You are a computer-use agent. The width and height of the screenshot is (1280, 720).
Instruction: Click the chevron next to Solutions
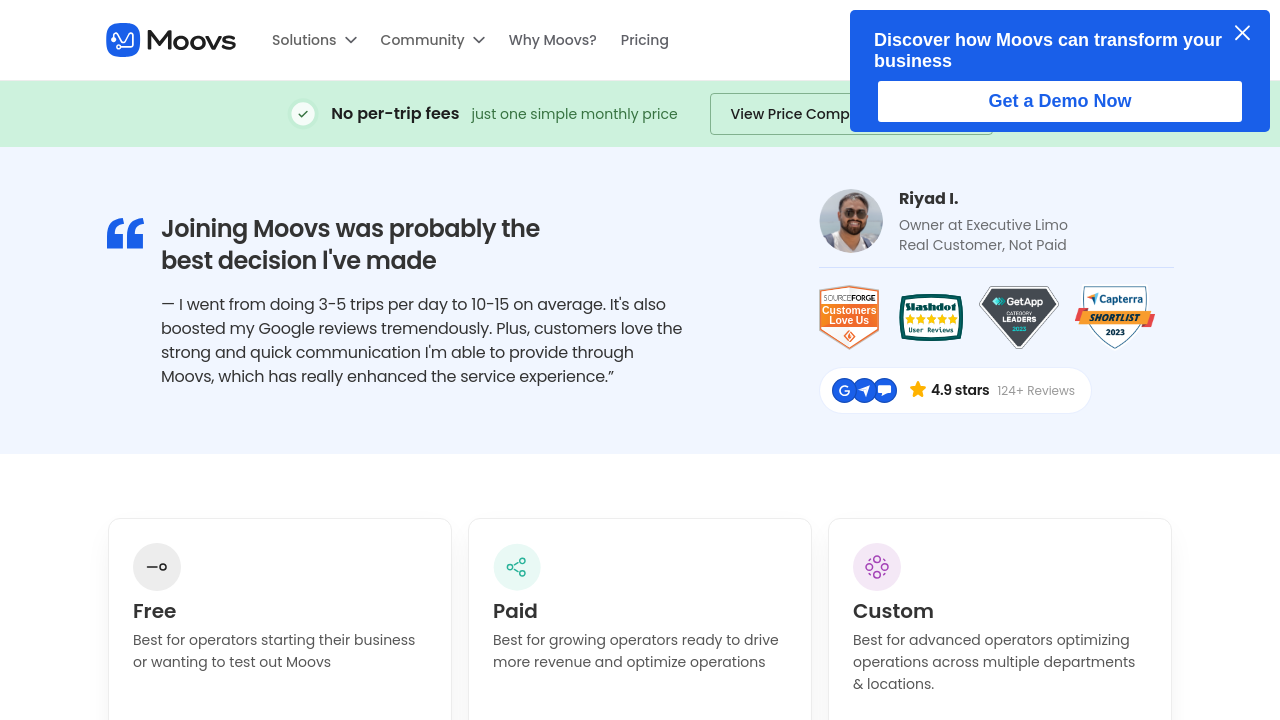pos(351,40)
